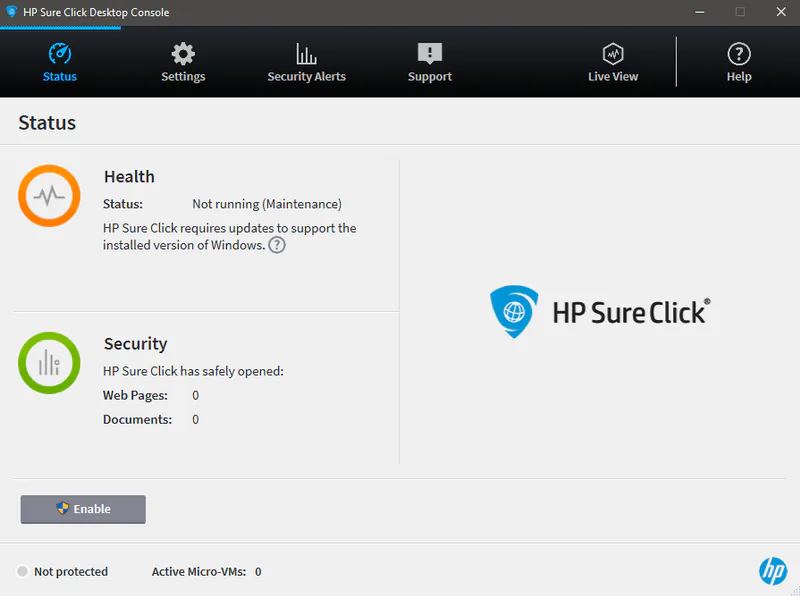Minimize the HP Sure Click Desktop Console window

(700, 12)
